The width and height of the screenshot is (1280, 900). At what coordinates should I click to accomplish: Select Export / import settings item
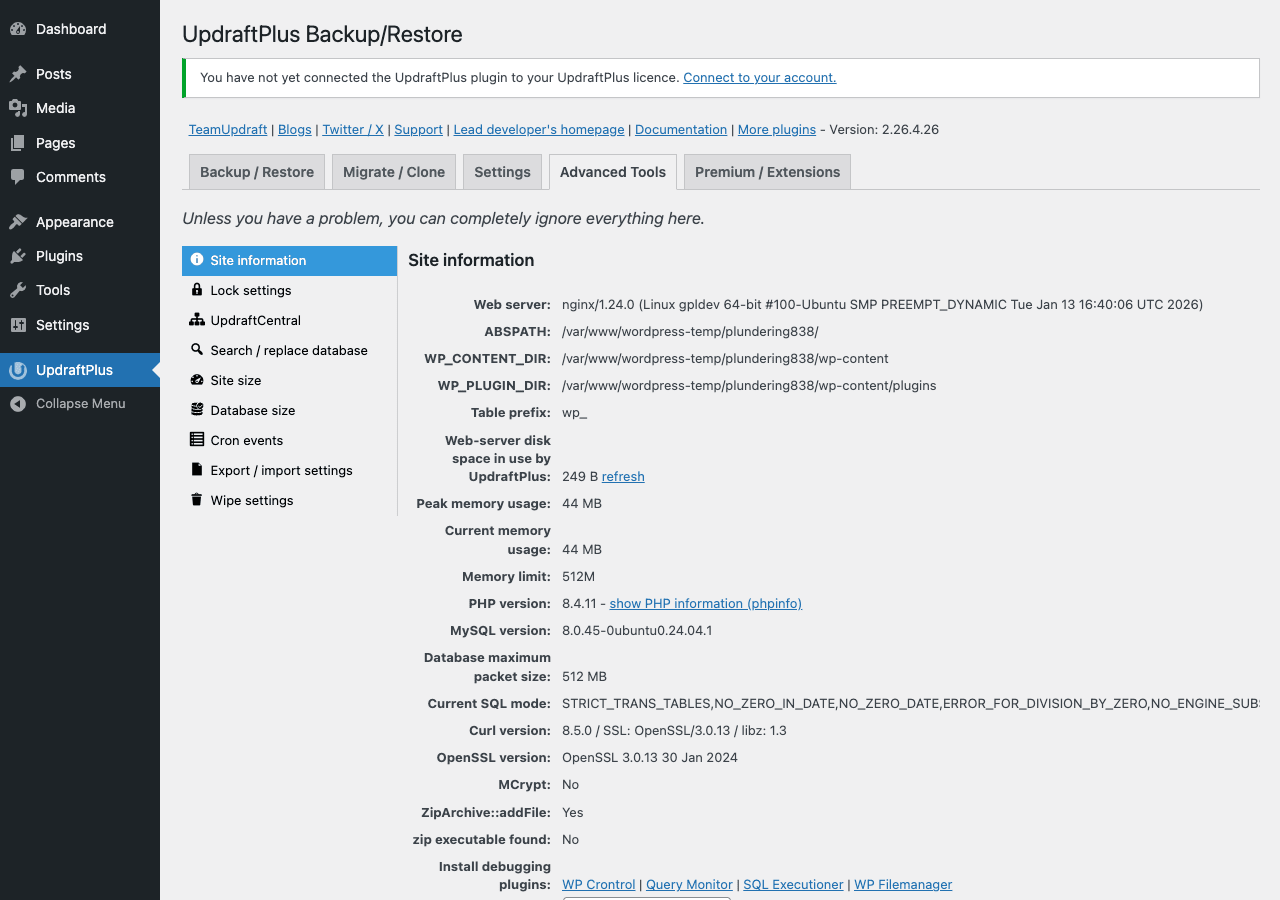tap(289, 470)
